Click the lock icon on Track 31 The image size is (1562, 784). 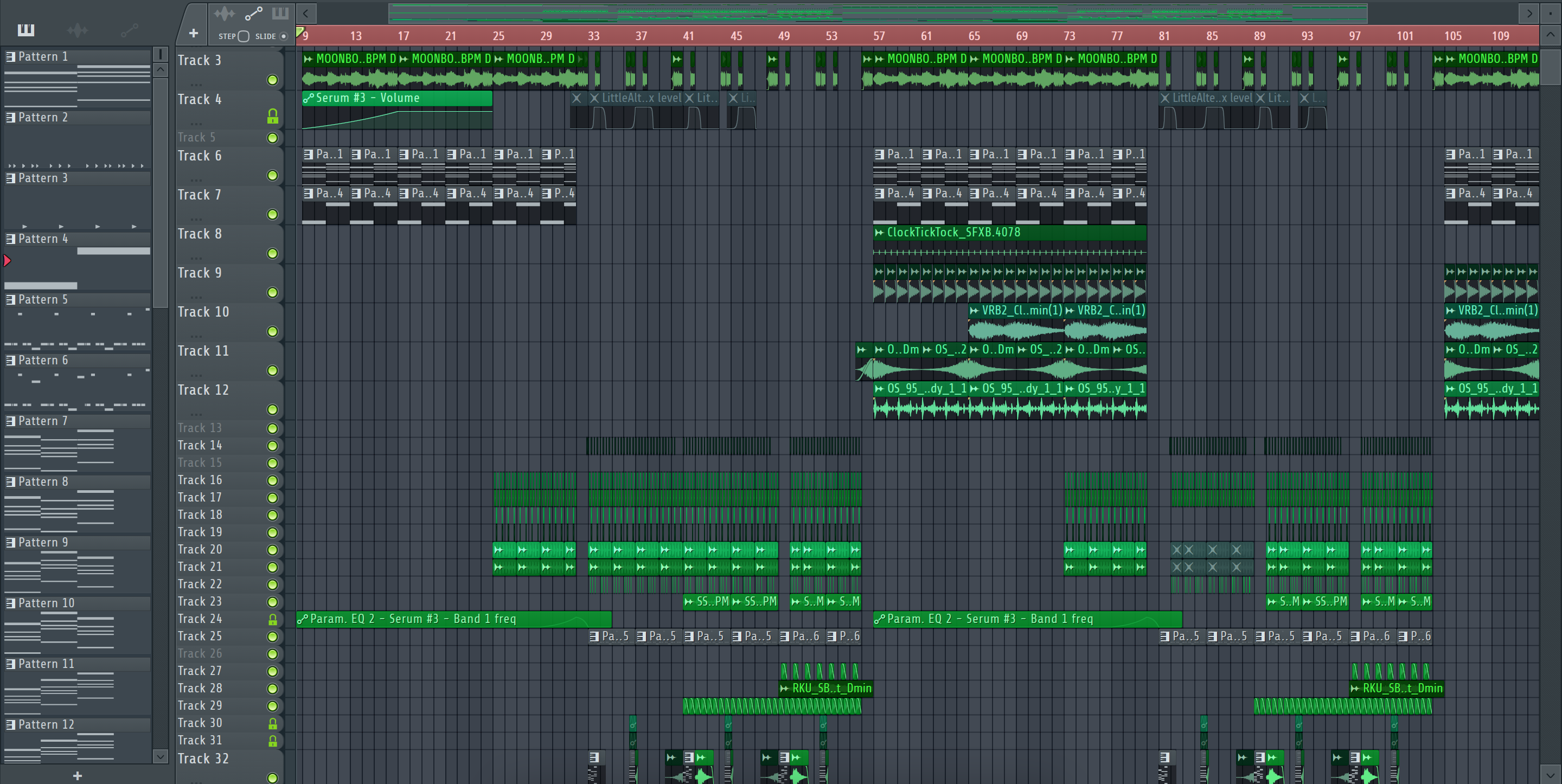point(272,741)
